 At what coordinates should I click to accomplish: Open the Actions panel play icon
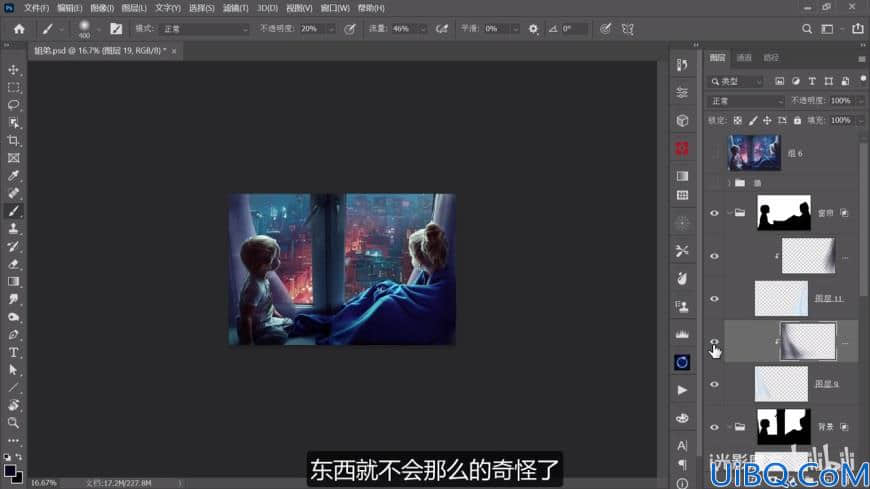[682, 390]
